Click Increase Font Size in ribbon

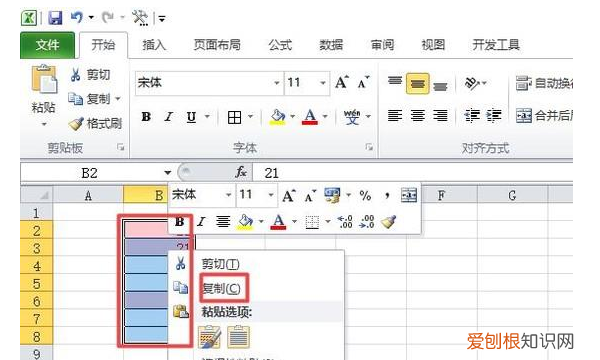pyautogui.click(x=341, y=83)
